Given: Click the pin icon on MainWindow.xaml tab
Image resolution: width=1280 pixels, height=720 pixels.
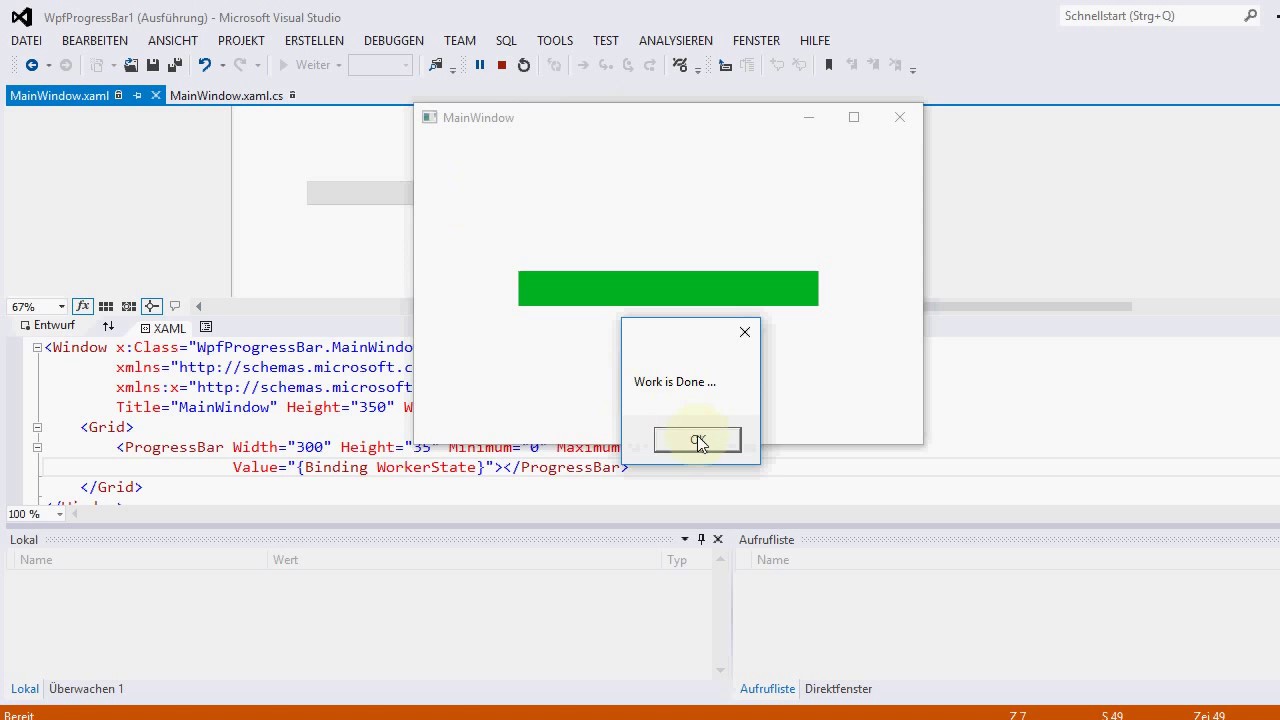Looking at the screenshot, I should (138, 96).
